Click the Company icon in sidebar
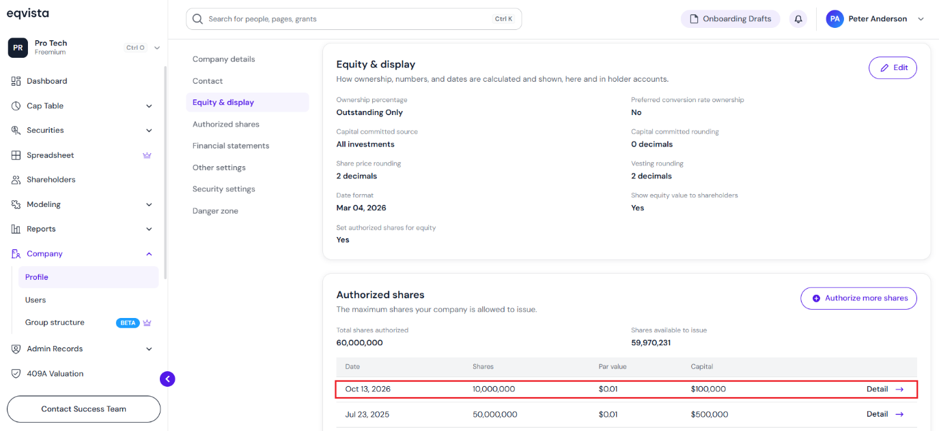939x431 pixels. click(16, 254)
